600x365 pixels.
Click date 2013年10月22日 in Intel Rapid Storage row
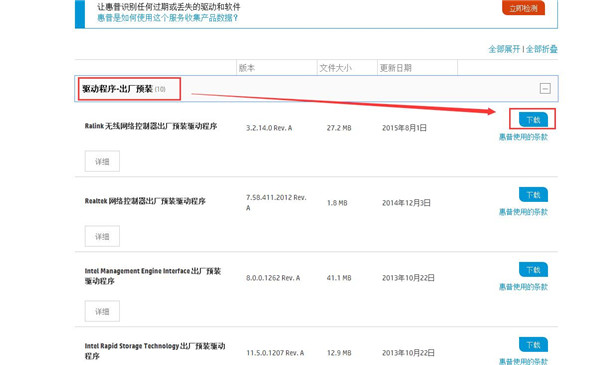coord(408,353)
